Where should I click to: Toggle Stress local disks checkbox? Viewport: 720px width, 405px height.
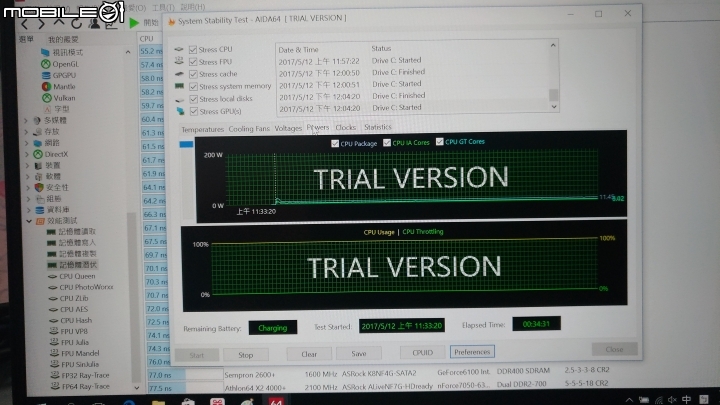194,99
